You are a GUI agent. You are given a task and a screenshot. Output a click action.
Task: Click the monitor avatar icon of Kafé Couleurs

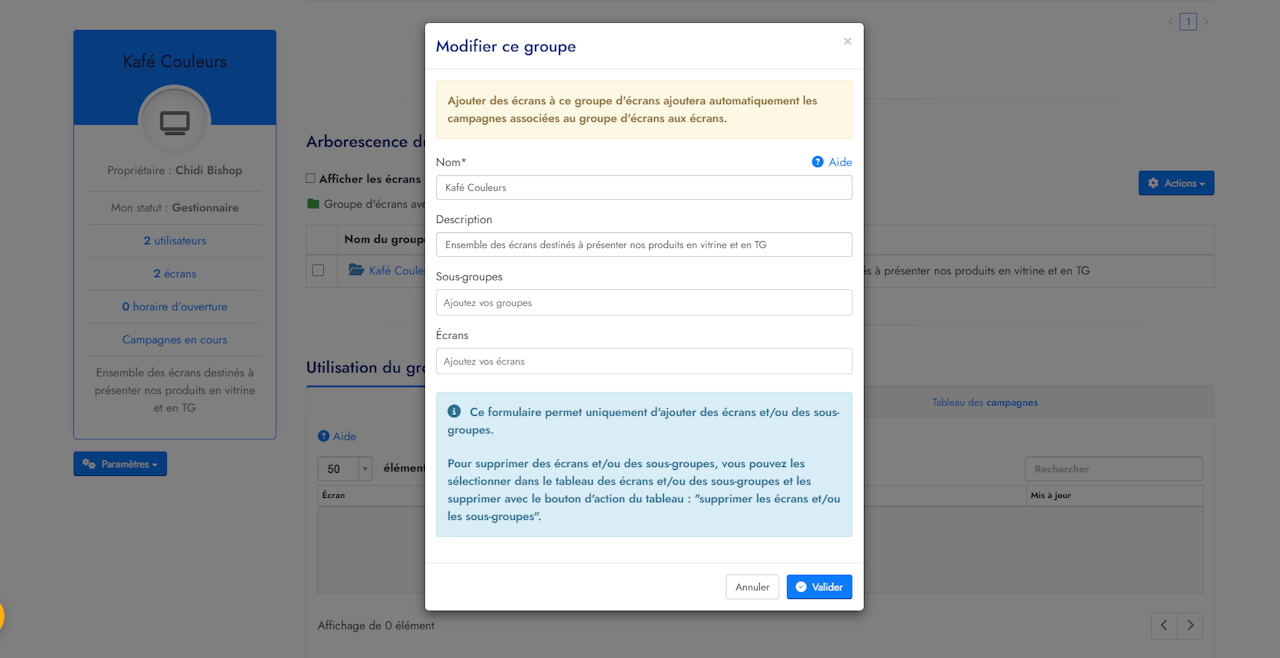[x=175, y=122]
